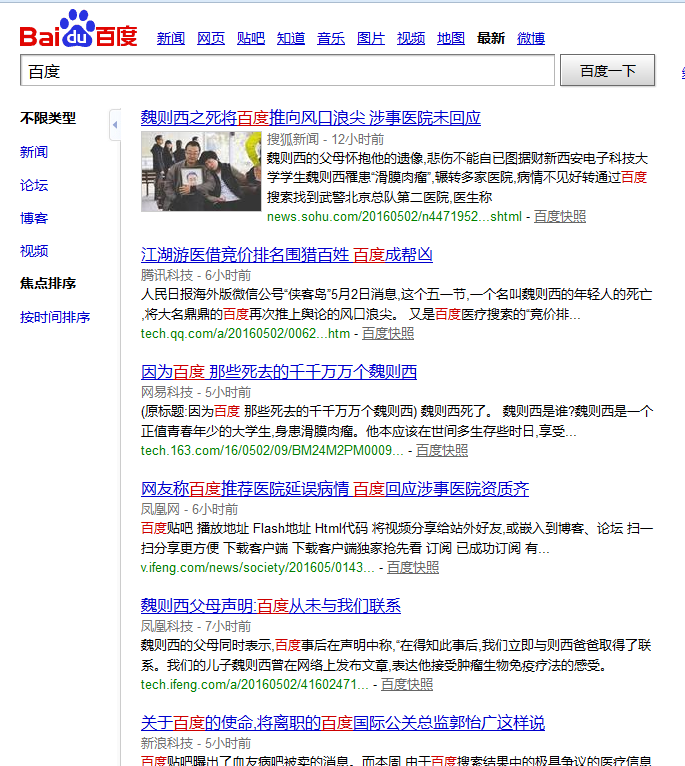The height and width of the screenshot is (766, 685).
Task: Open headline 魏则西之死将百度推向风口浪尖
Action: [311, 118]
